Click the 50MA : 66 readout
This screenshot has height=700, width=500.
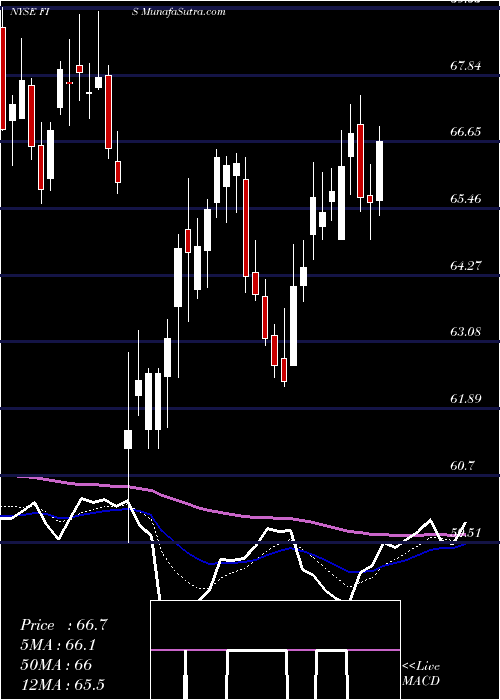56,665
